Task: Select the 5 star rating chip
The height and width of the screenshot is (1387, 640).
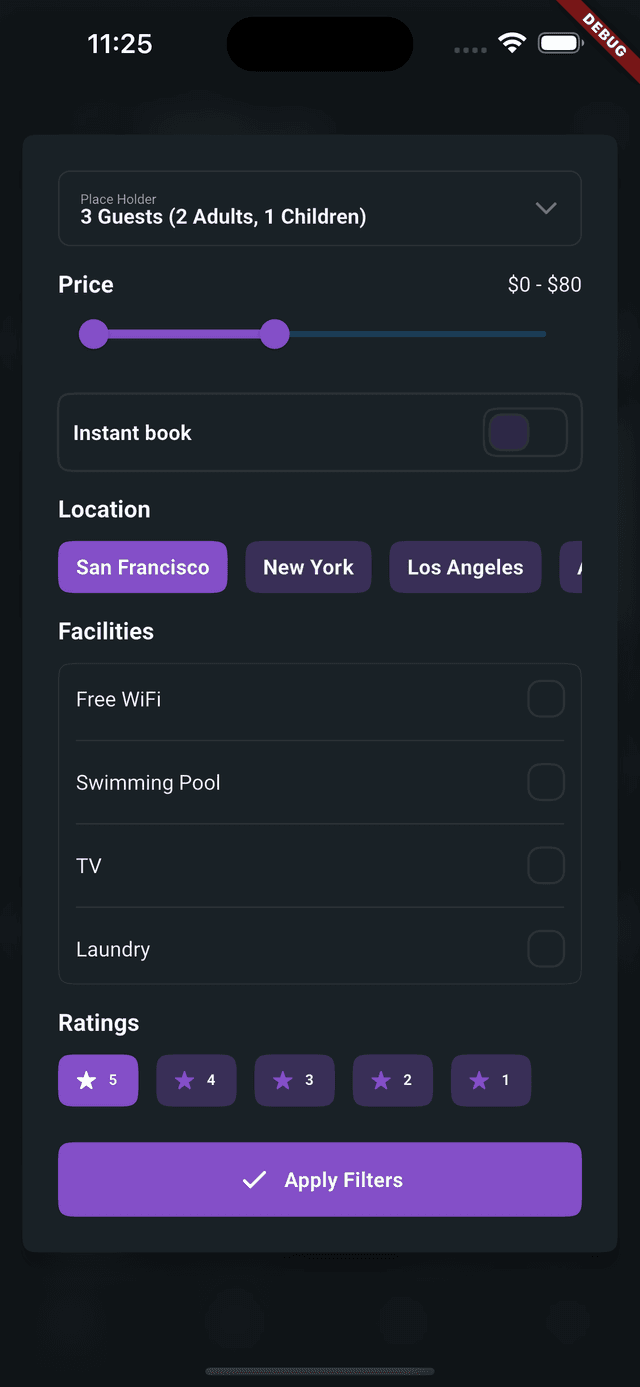Action: (98, 1080)
